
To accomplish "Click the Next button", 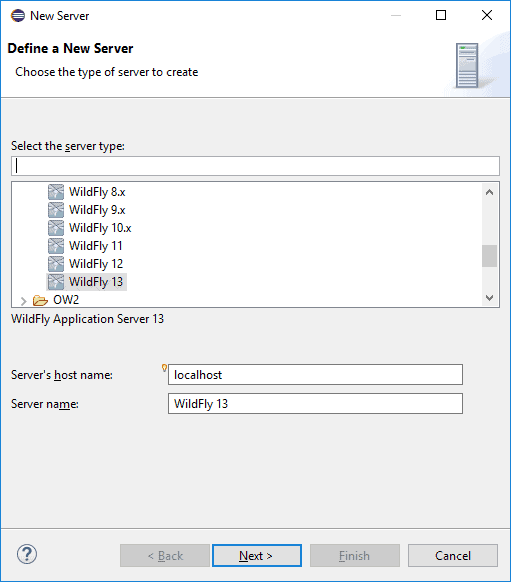I will (x=257, y=556).
